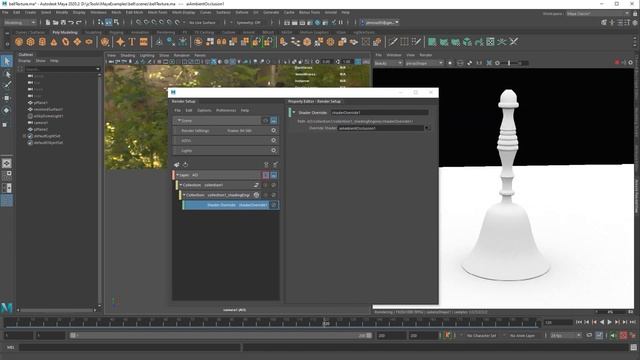Click the Maya home logo icon
640x360 pixels.
tap(7, 307)
